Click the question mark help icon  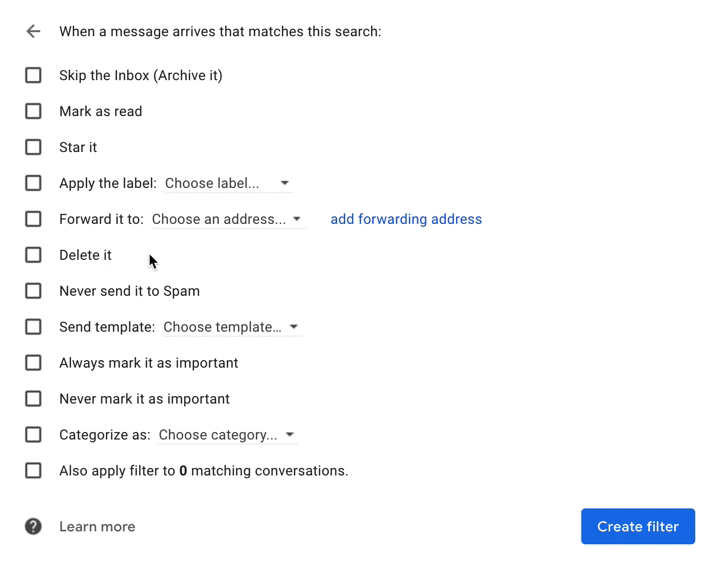coord(33,526)
